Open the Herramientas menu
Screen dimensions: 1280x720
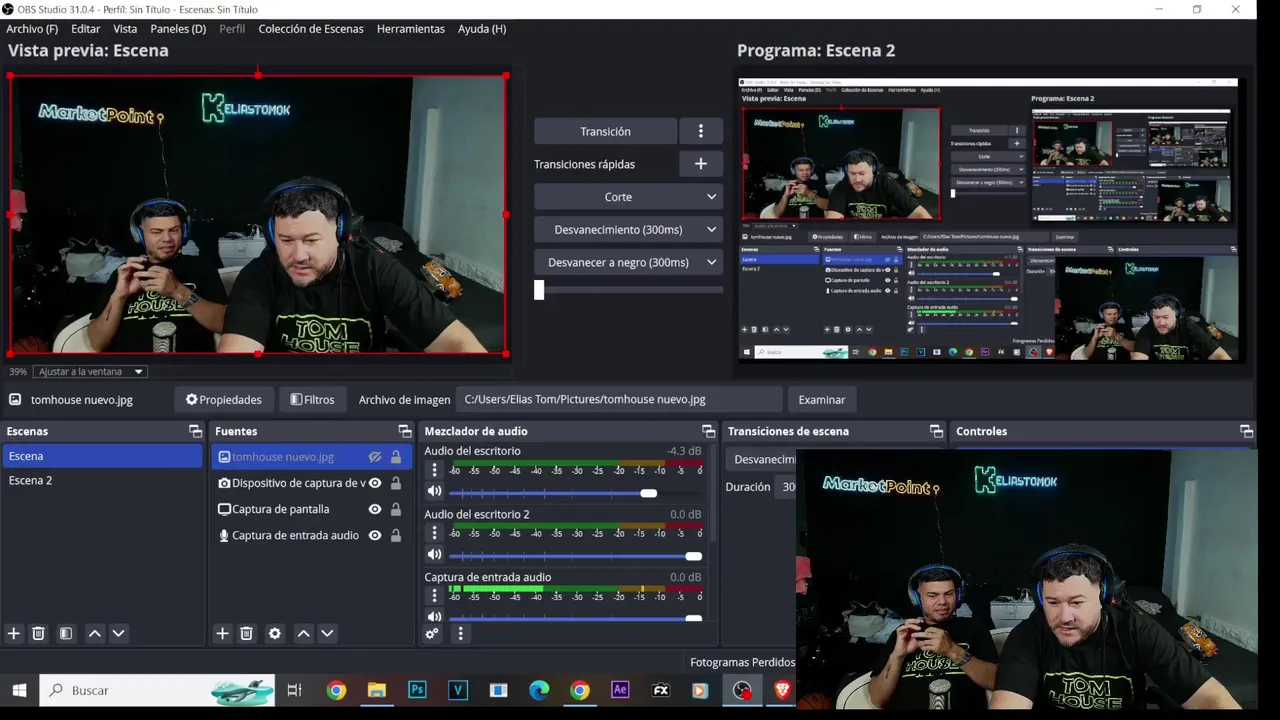411,29
